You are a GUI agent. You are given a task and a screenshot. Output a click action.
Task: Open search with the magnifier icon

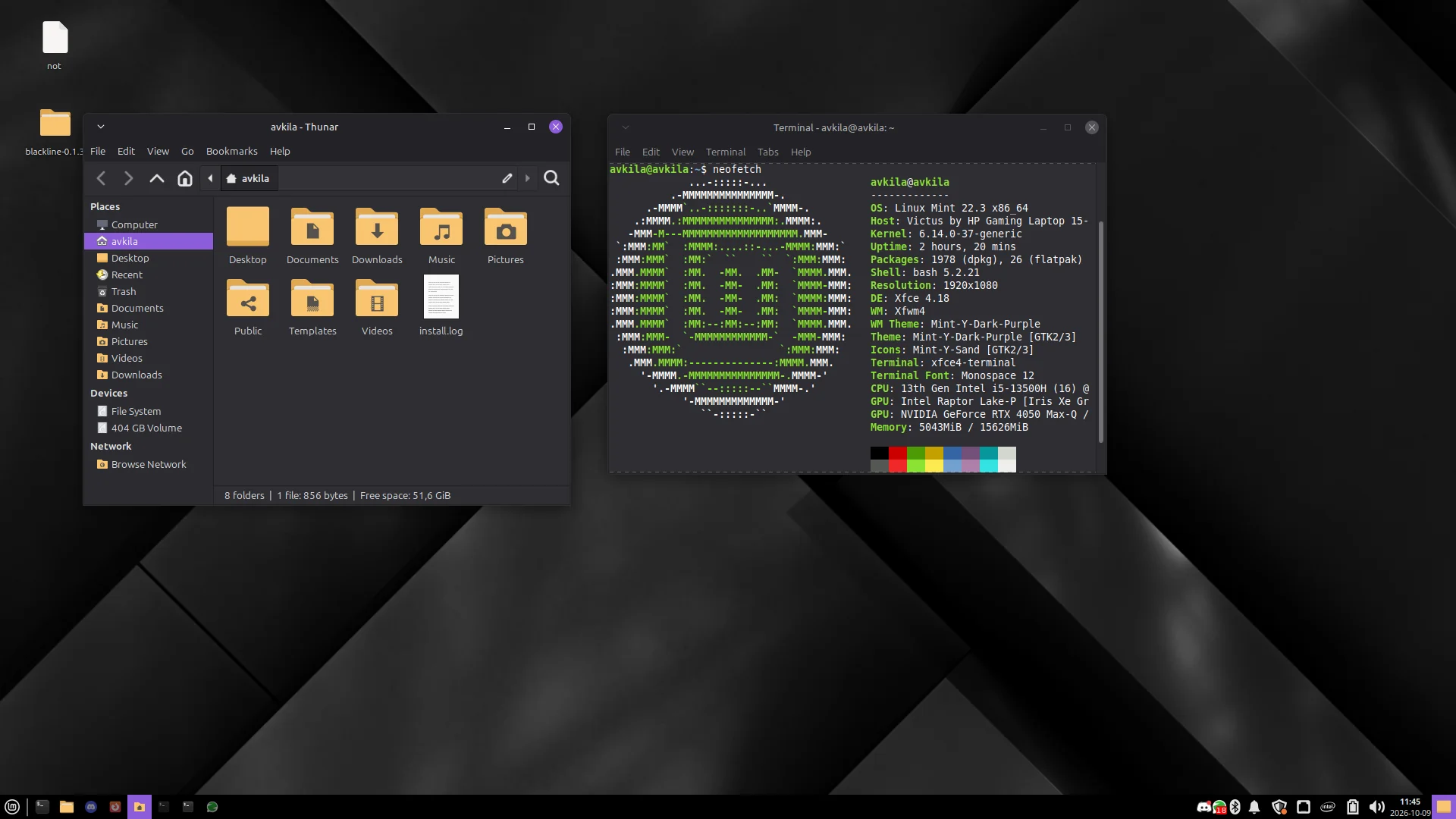coord(552,178)
